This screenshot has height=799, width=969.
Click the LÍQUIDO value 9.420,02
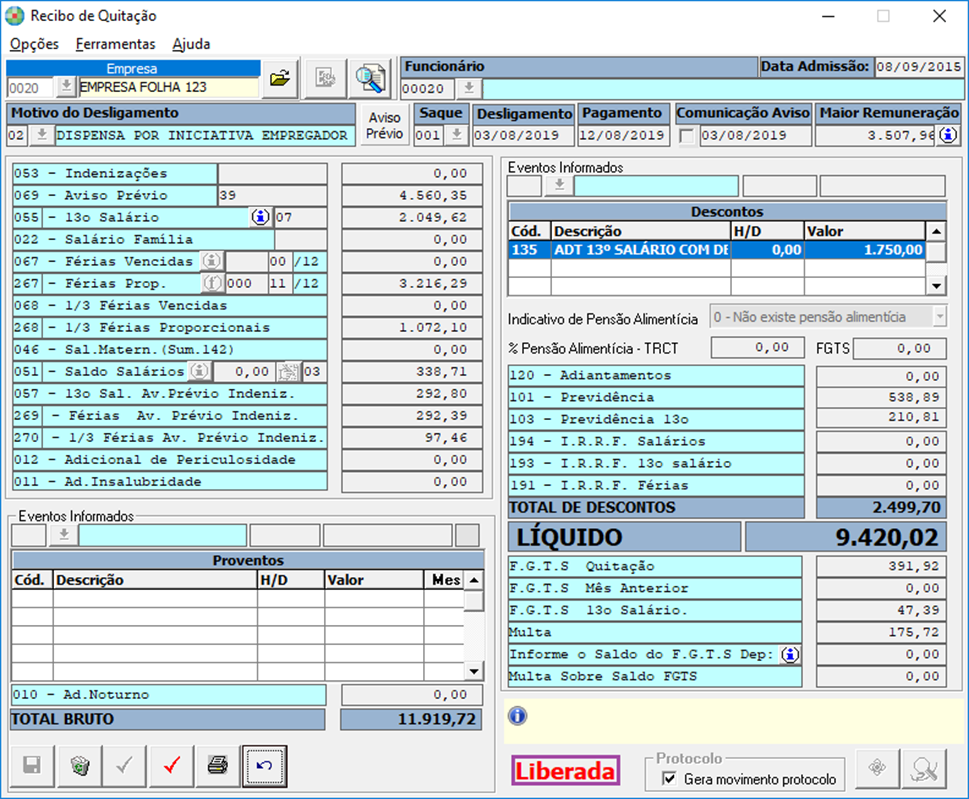tap(846, 537)
